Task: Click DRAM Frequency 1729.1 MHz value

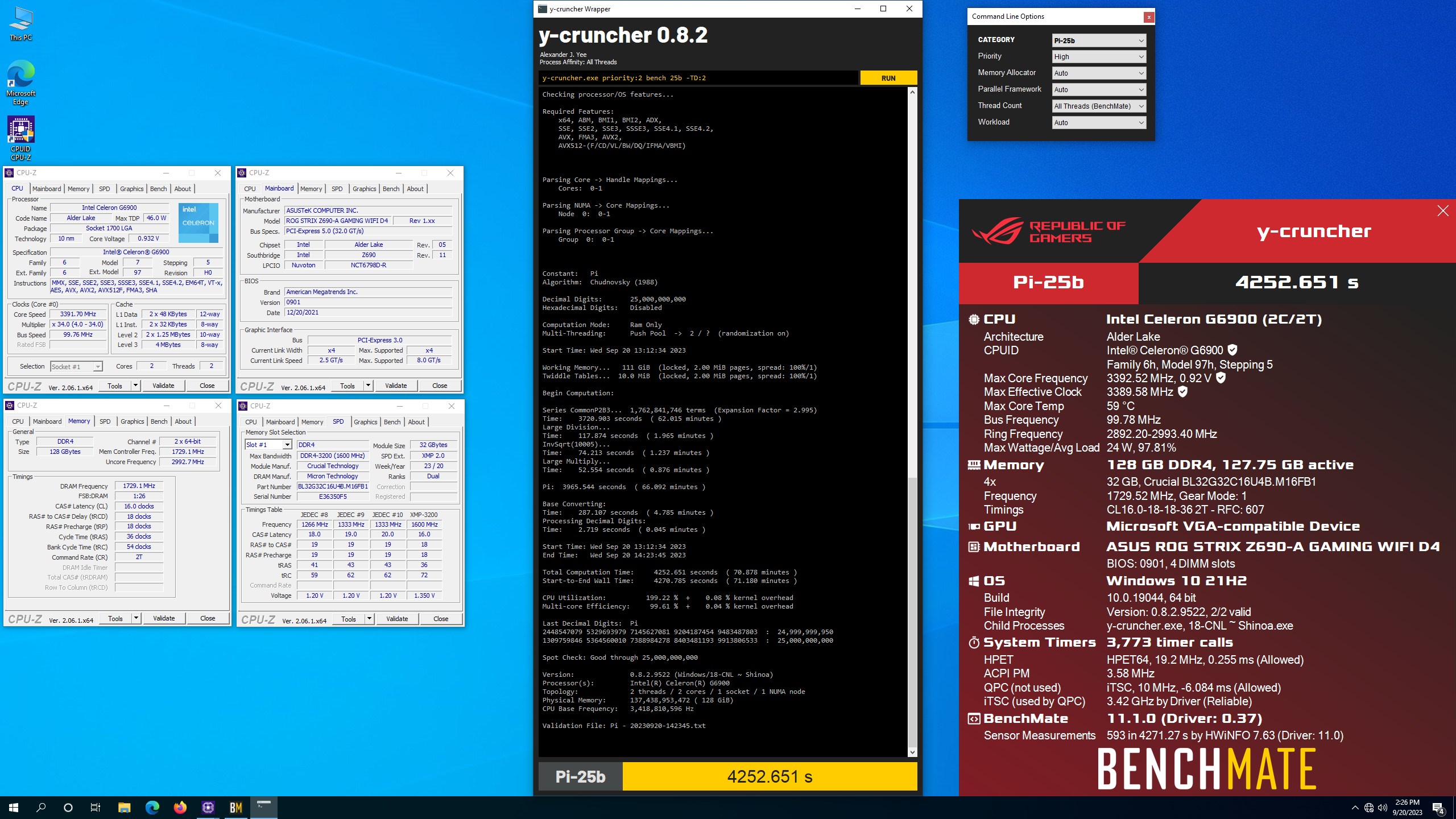Action: (139, 486)
